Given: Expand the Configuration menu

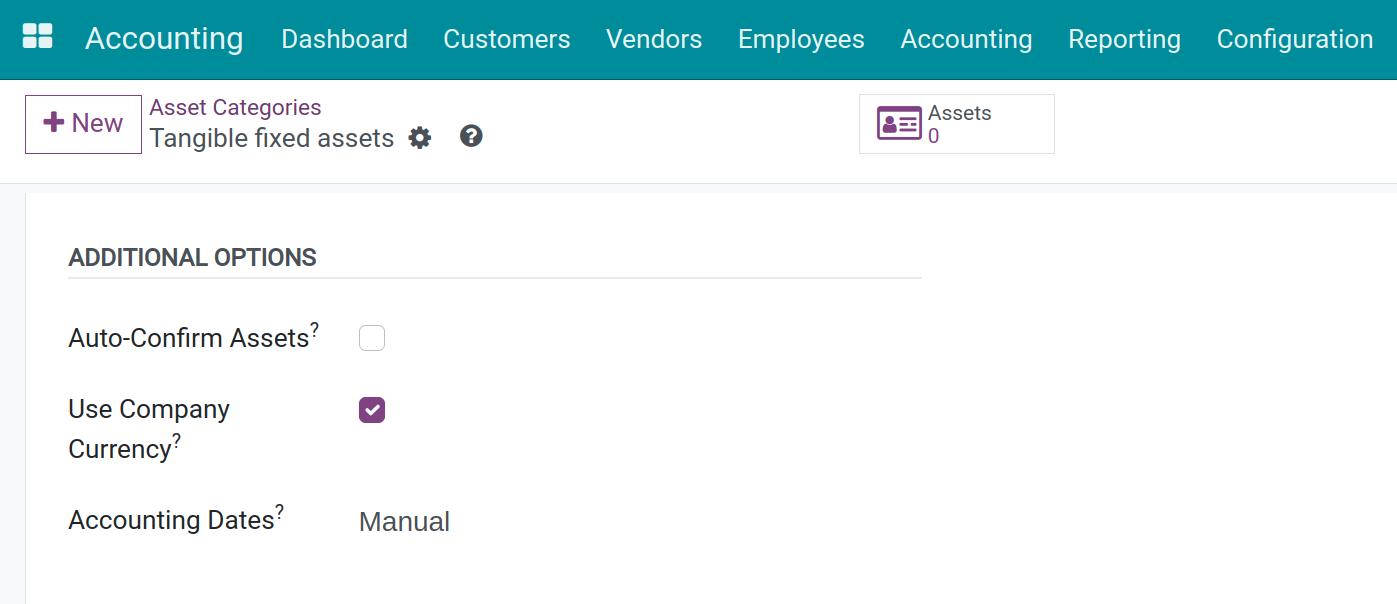Looking at the screenshot, I should 1294,39.
